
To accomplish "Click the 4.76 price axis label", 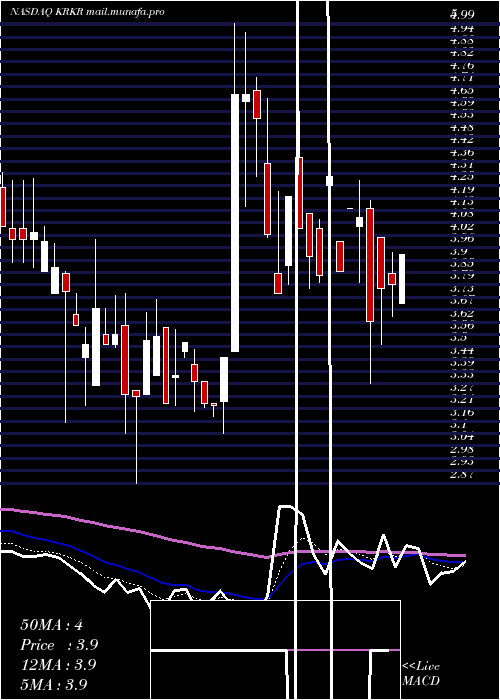I will pos(462,66).
